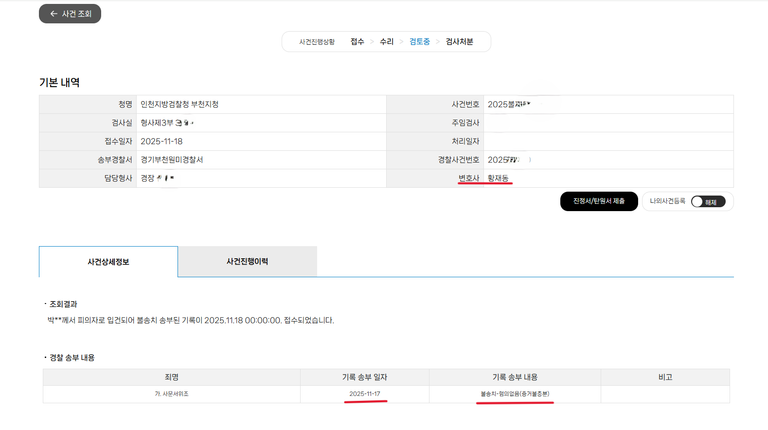Click the 죄명 column header
The width and height of the screenshot is (768, 430).
click(x=171, y=377)
